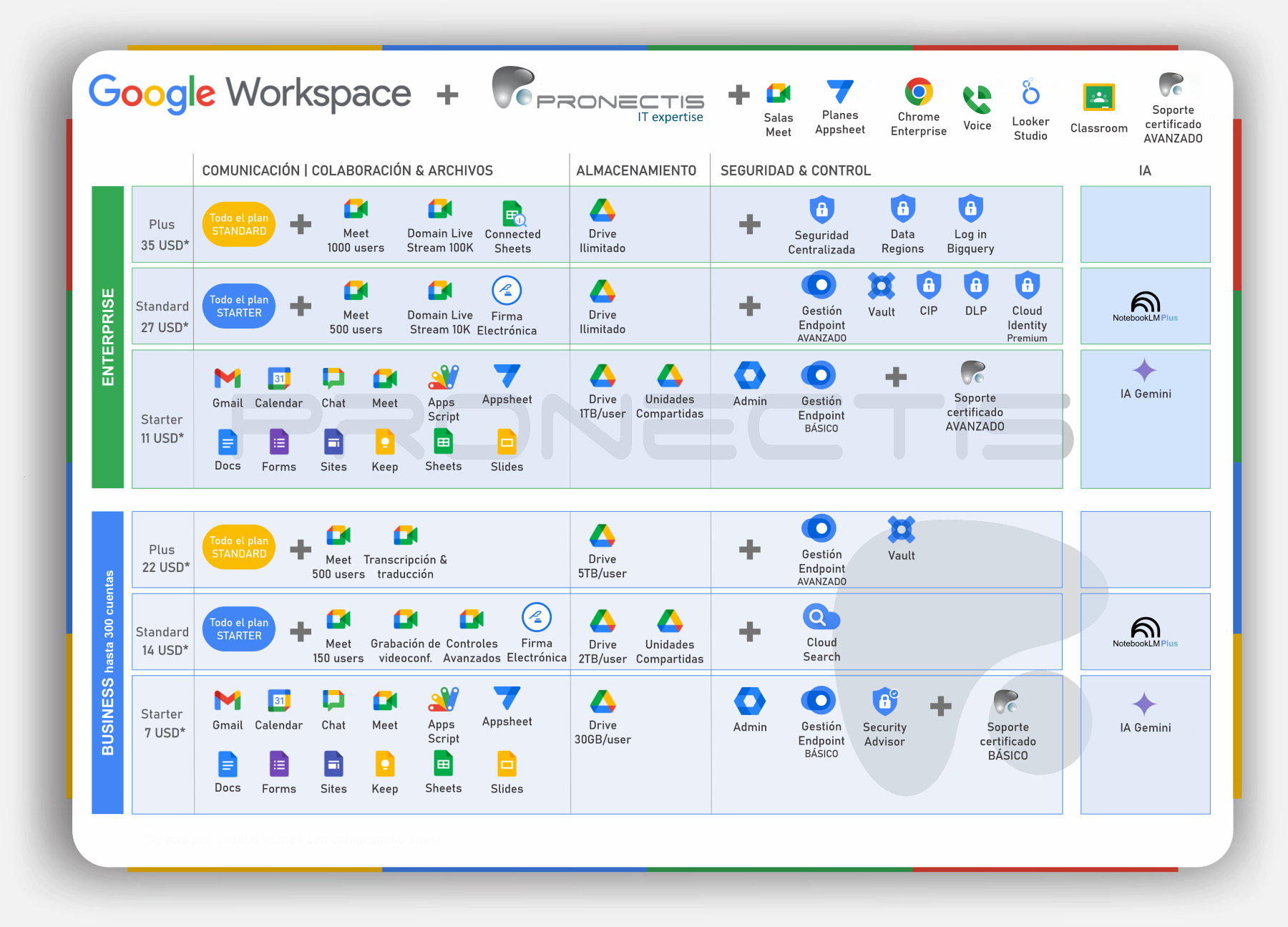Click 'Soporte certificado AVANZADO' header label

[1173, 124]
